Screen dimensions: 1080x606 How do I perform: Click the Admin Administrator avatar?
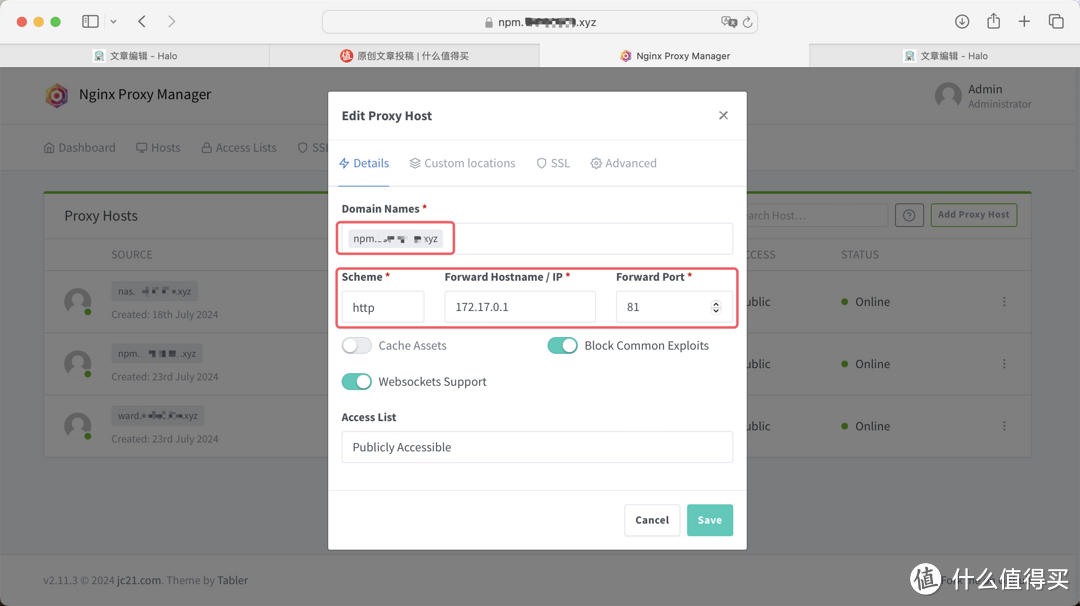point(948,95)
